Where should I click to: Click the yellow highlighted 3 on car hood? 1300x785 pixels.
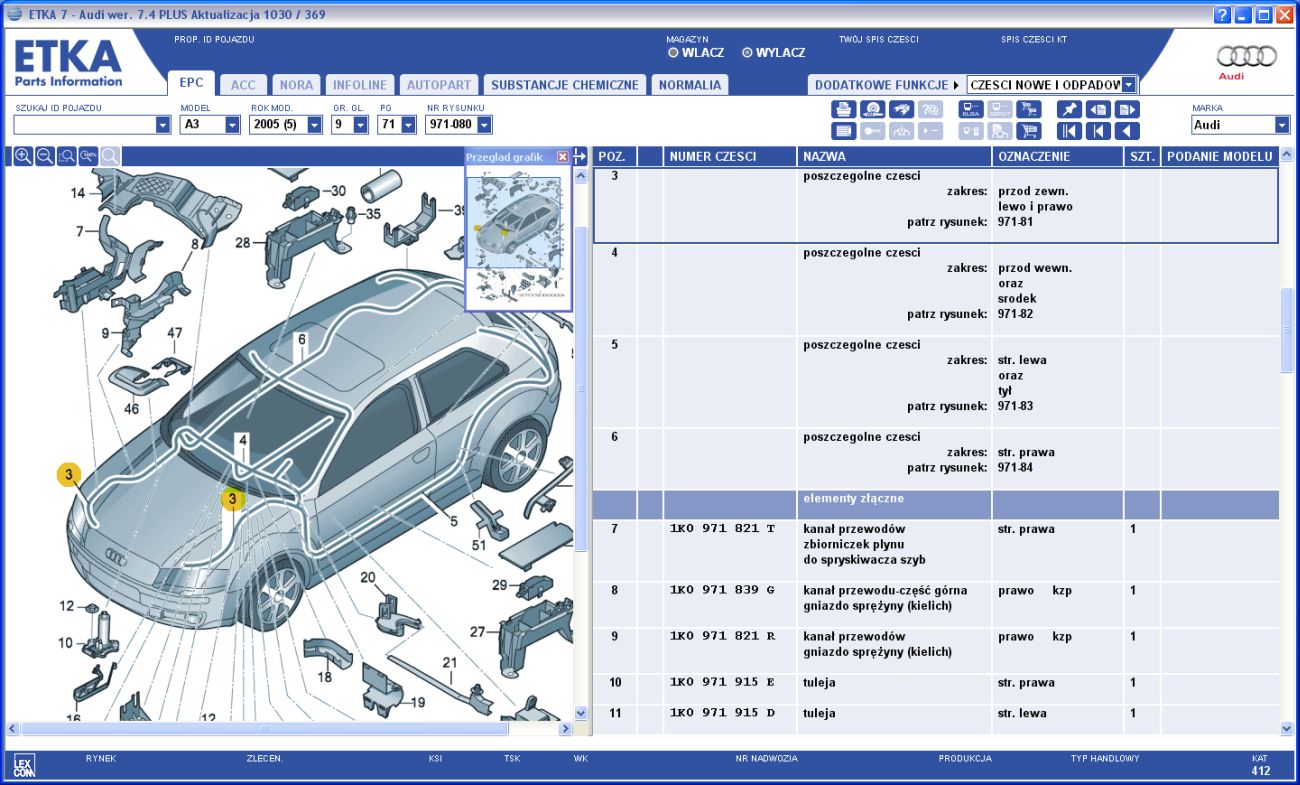233,499
